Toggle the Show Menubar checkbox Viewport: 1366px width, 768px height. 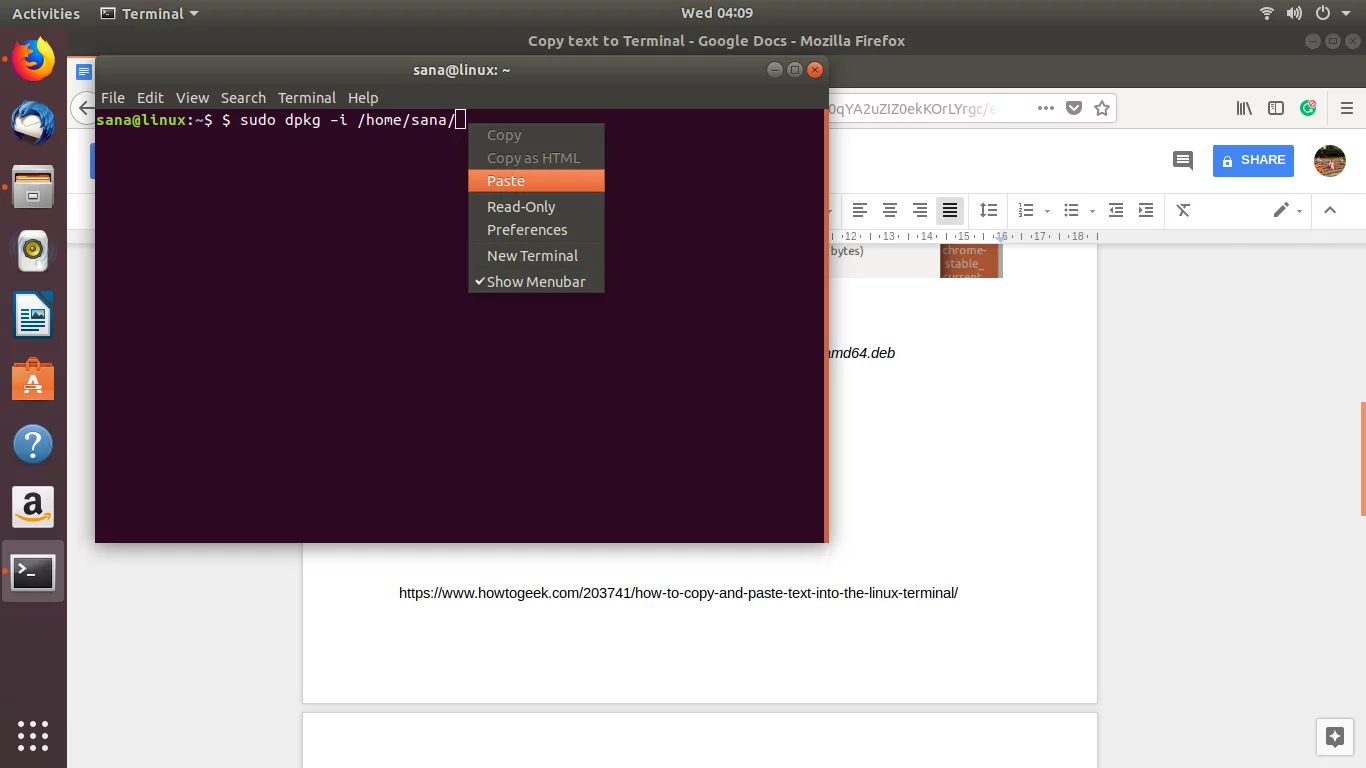[535, 282]
